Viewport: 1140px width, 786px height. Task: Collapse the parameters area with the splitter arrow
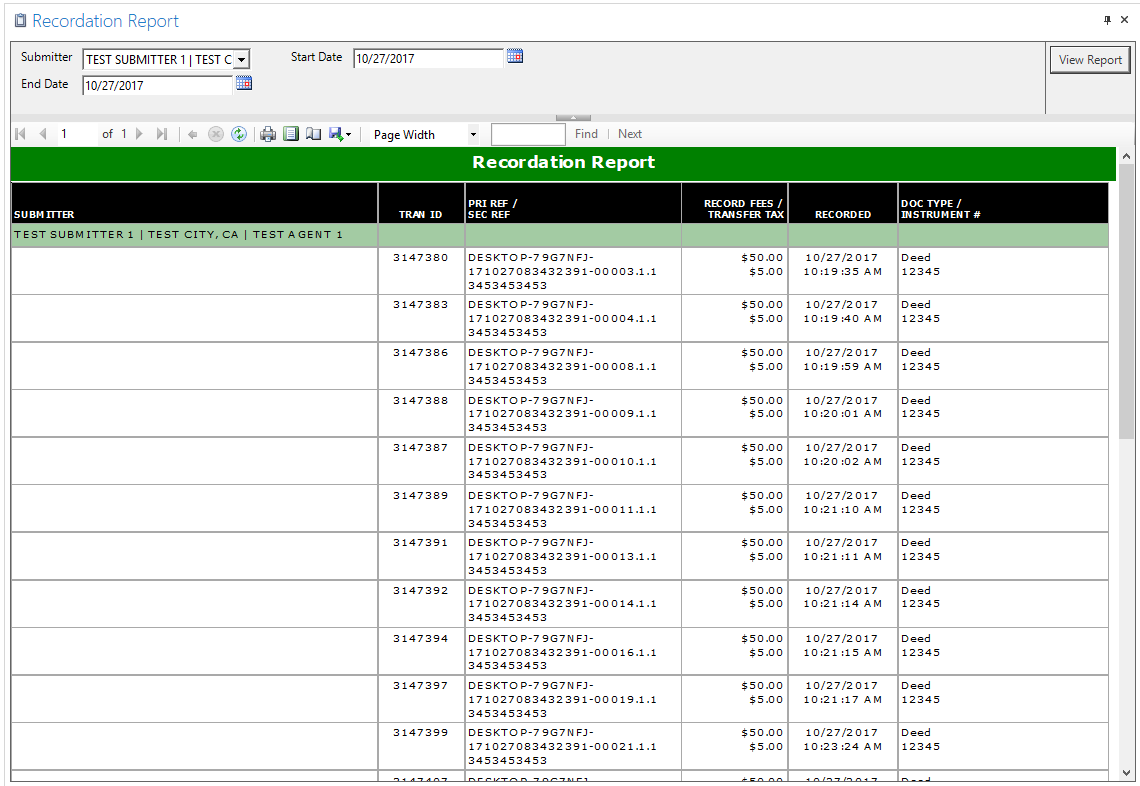pyautogui.click(x=573, y=118)
